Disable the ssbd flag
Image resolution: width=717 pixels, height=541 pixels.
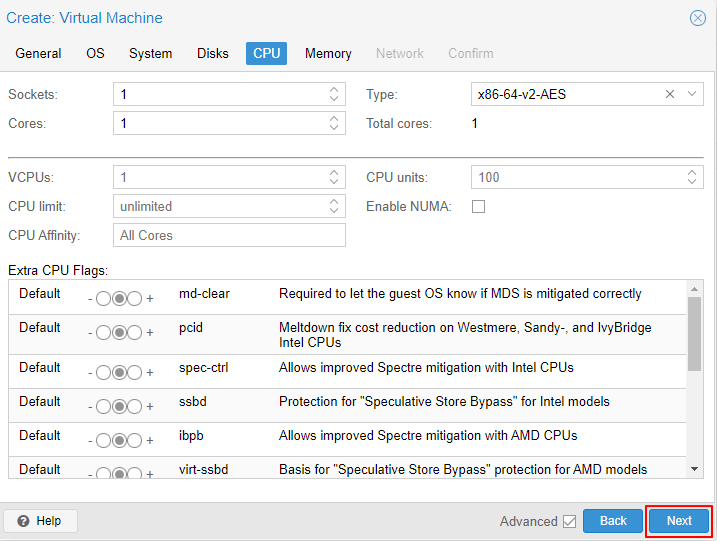[103, 406]
